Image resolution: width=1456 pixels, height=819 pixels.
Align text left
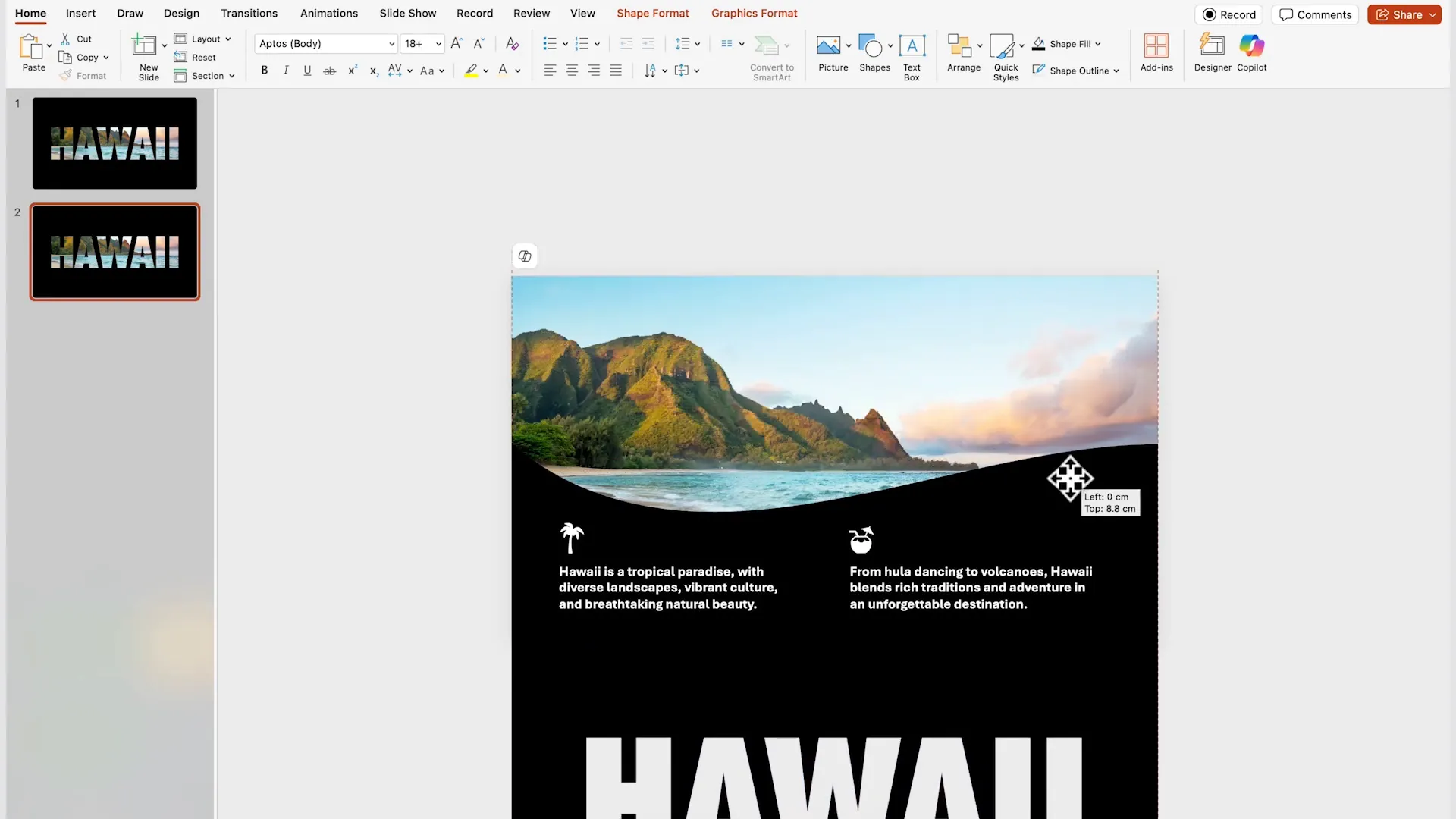[x=550, y=71]
